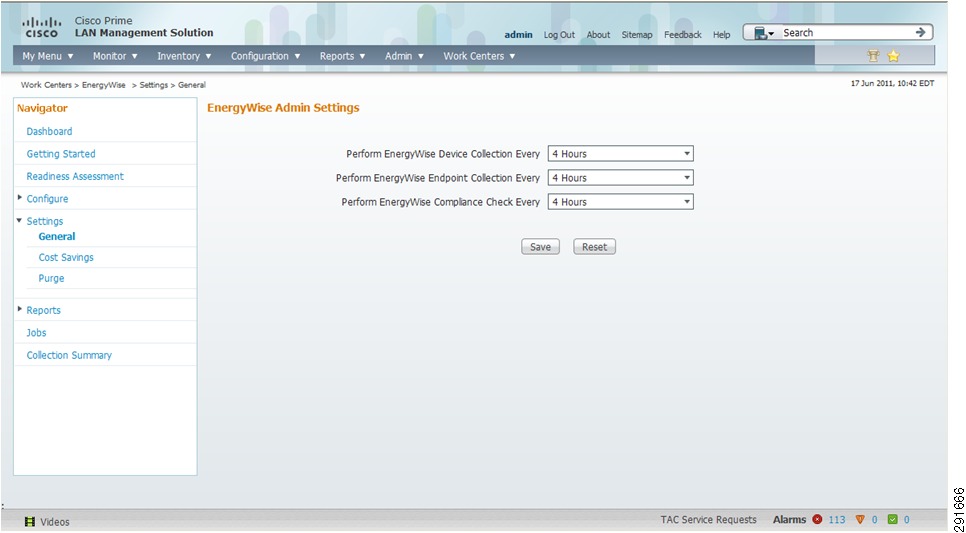Open Device Collection interval dropdown
Viewport: 966px width, 533px height.
620,153
